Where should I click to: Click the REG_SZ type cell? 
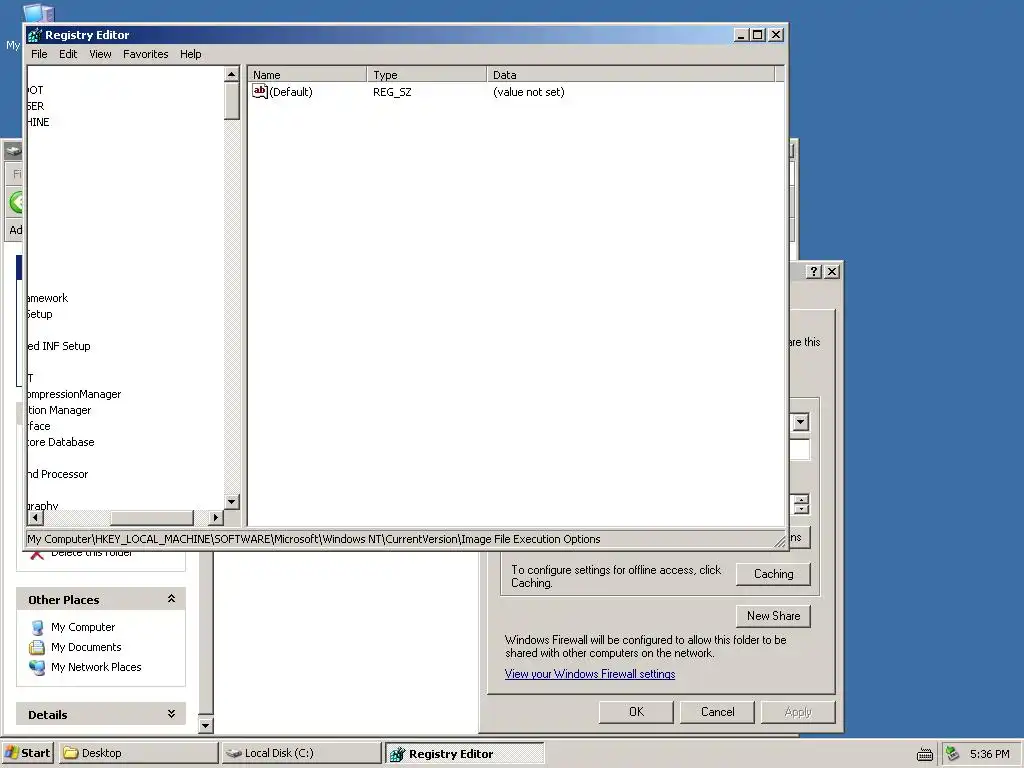pos(392,92)
